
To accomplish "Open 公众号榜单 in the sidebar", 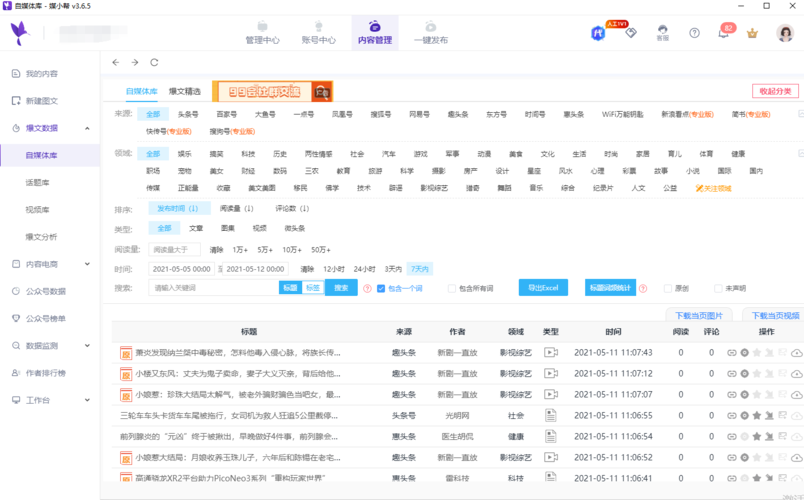I will click(46, 318).
